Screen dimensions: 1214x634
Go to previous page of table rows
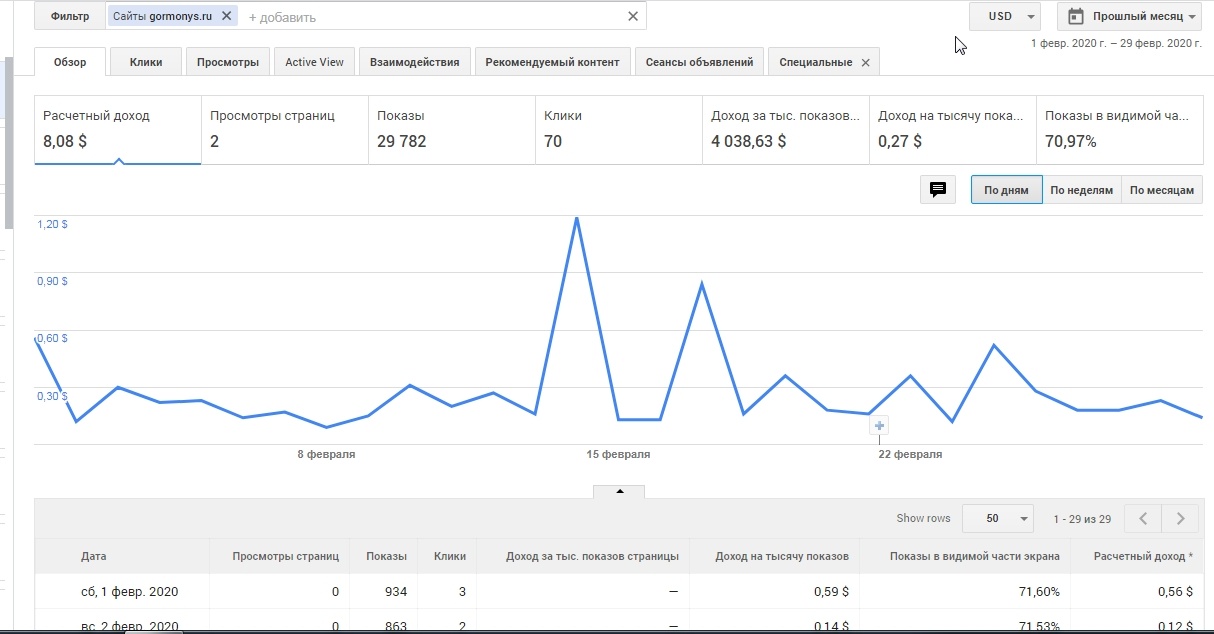1143,518
